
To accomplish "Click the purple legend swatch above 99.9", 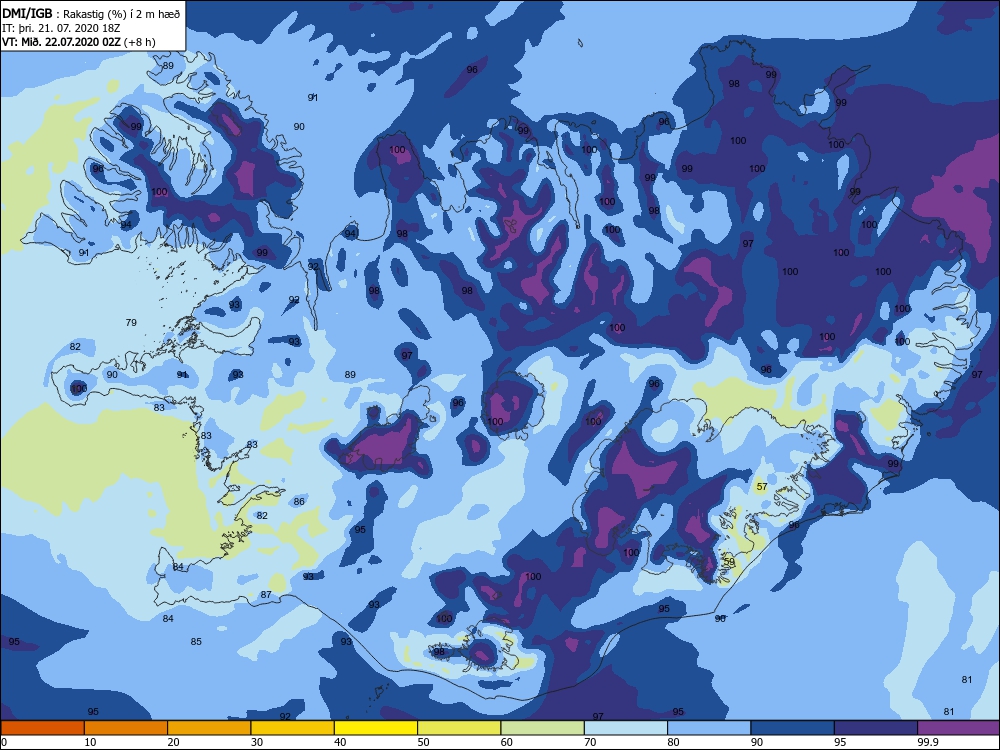I will pyautogui.click(x=959, y=728).
